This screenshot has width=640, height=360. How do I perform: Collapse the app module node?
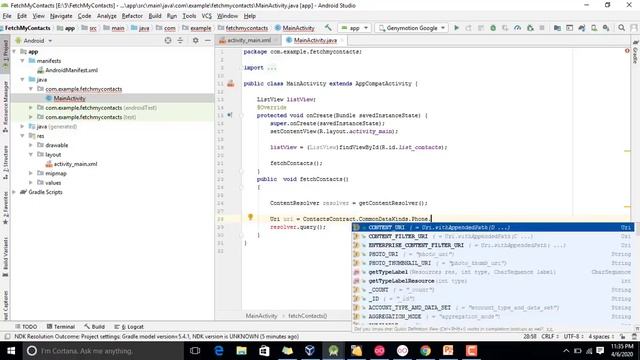tap(15, 51)
